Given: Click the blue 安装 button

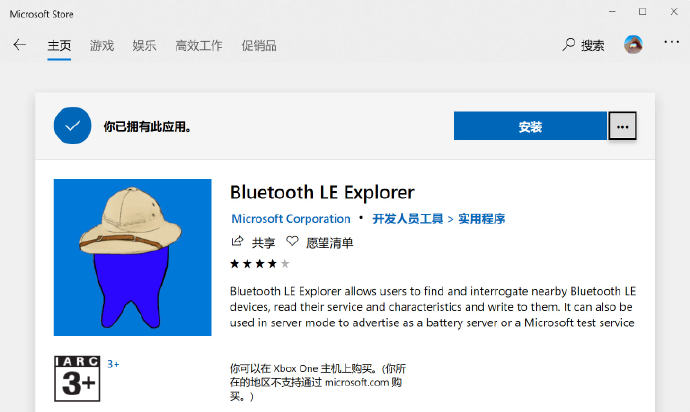Looking at the screenshot, I should (x=530, y=126).
